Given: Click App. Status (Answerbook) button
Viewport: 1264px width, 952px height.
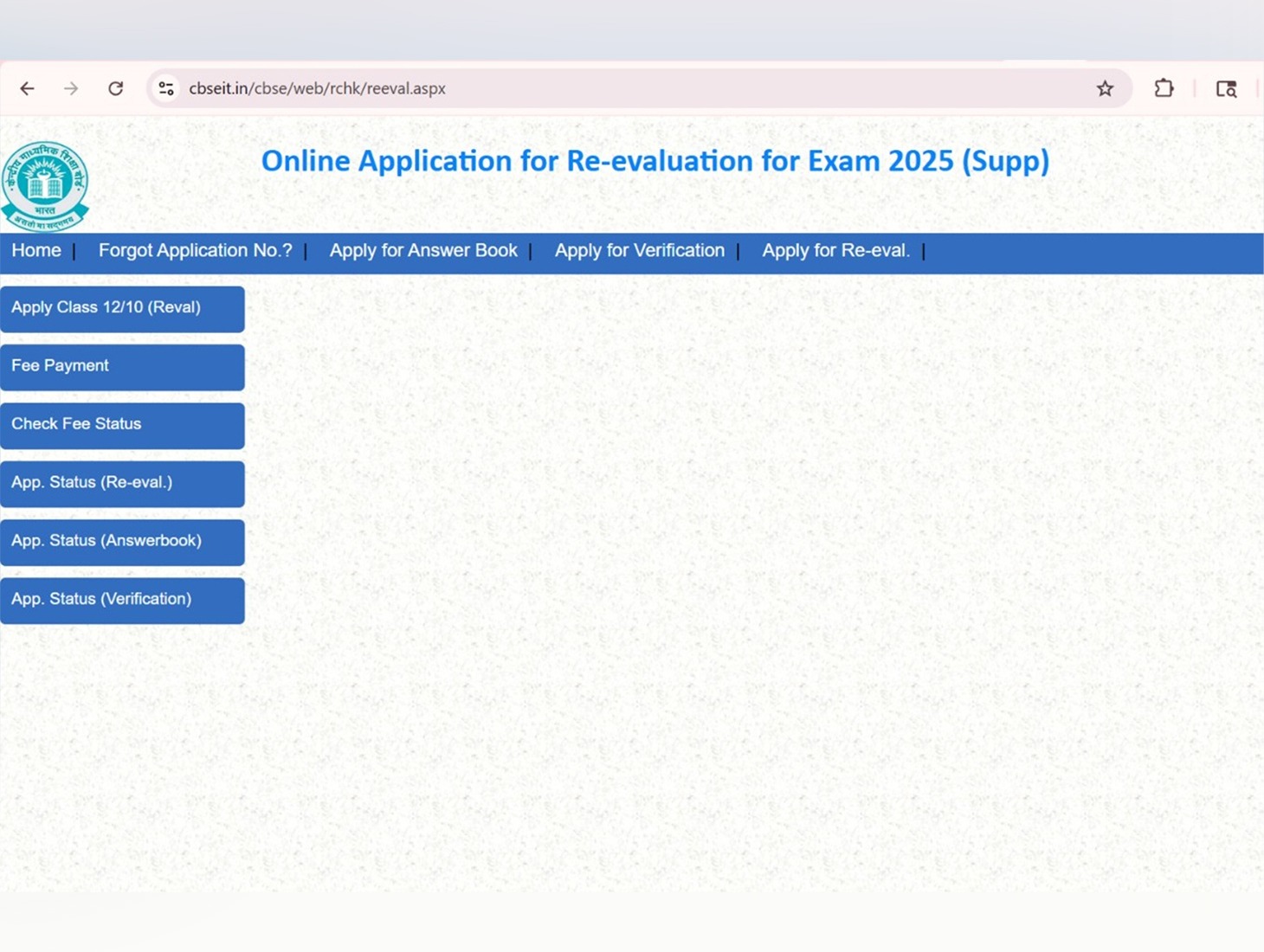Looking at the screenshot, I should [122, 542].
